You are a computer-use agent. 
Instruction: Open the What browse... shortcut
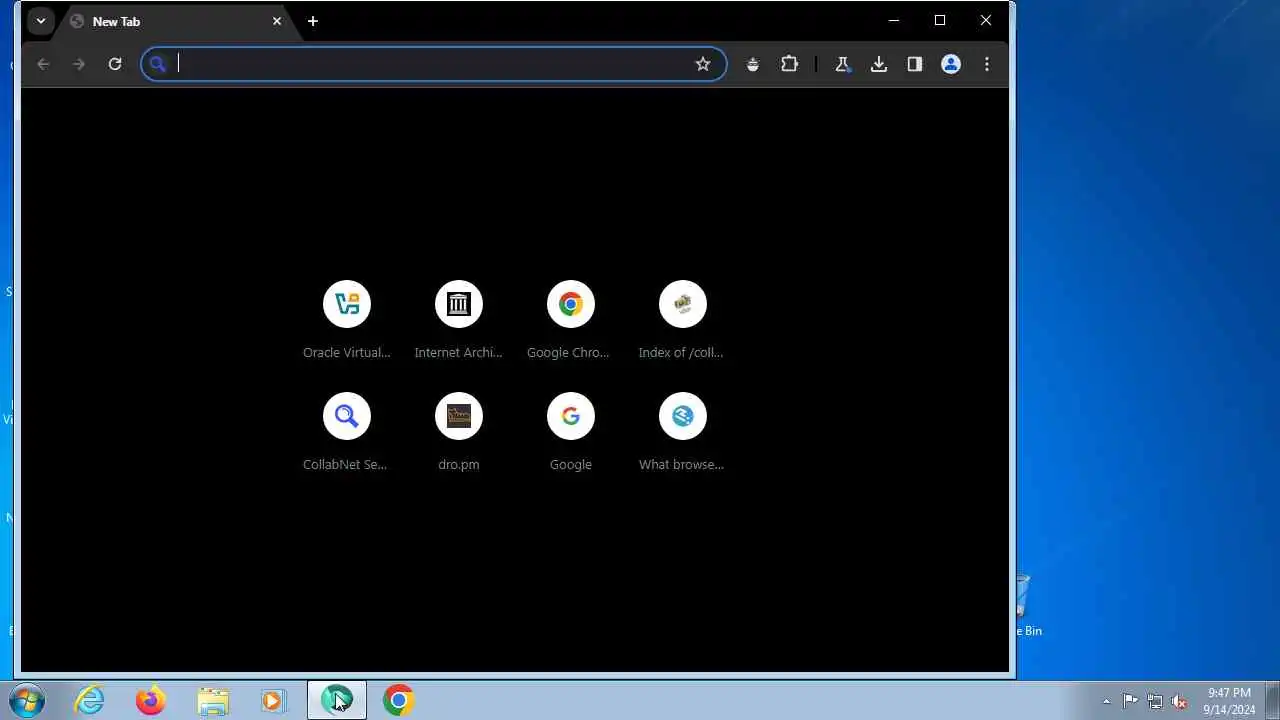[x=683, y=432]
